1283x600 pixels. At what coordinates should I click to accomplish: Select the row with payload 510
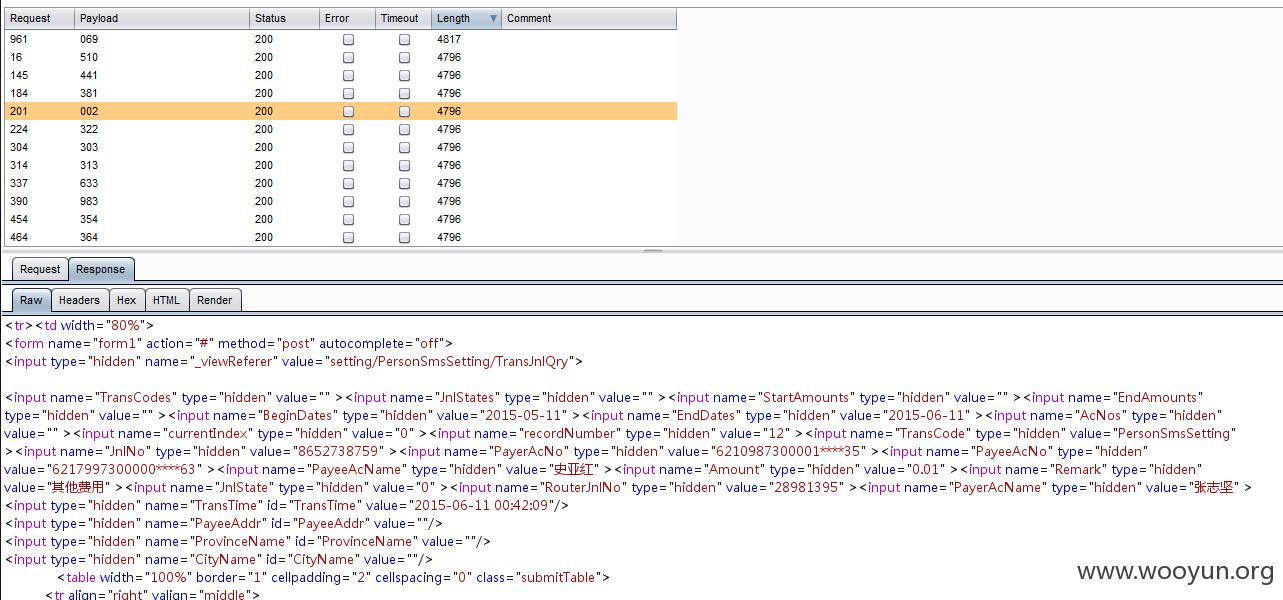pyautogui.click(x=340, y=57)
